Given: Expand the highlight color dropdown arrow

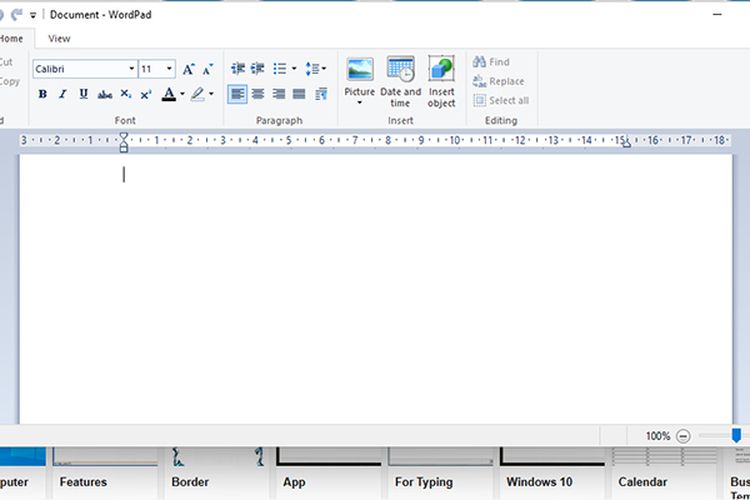Looking at the screenshot, I should (211, 94).
